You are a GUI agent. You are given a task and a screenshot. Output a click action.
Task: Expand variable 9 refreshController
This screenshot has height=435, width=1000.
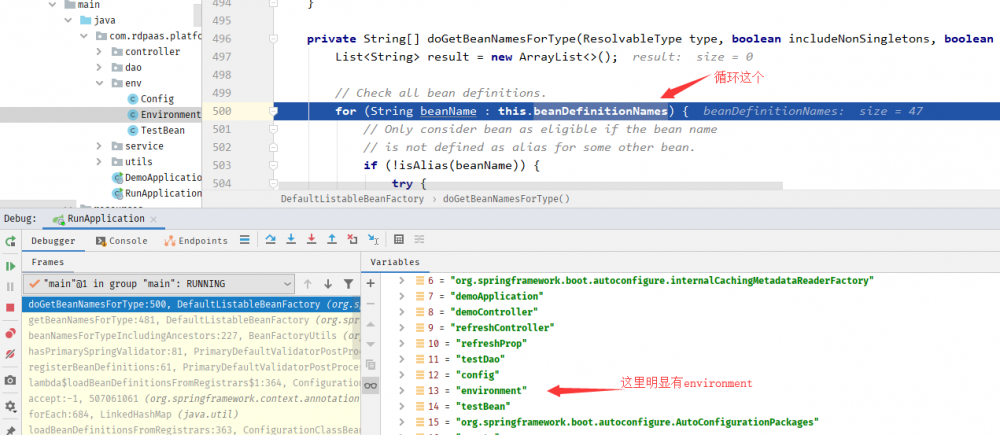tap(401, 327)
